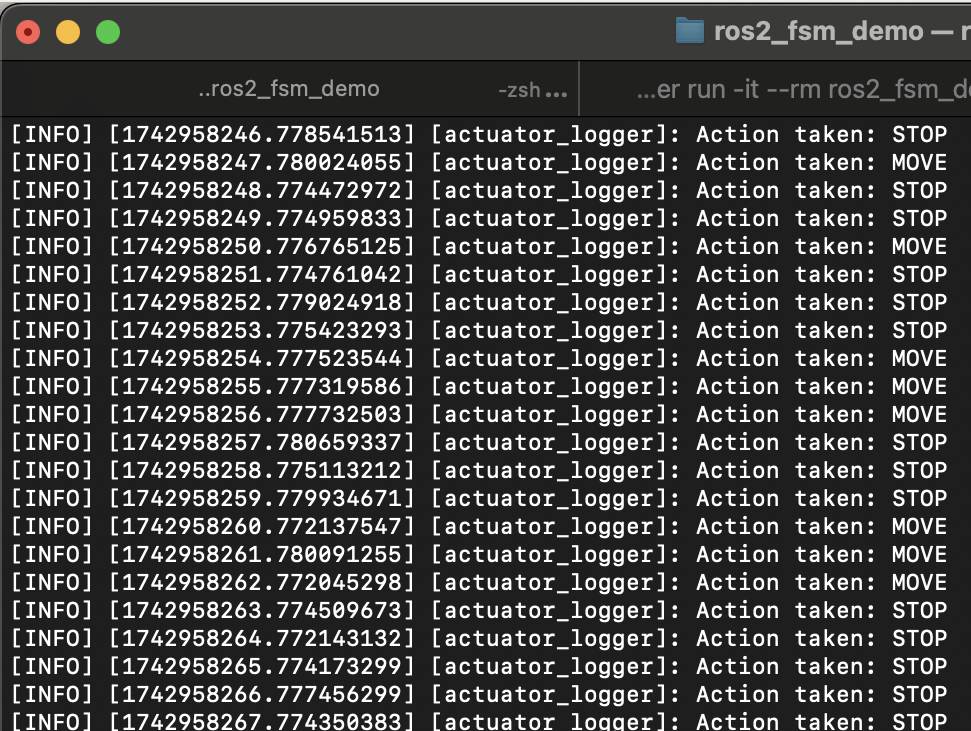Click "Action taken:" on the 1742958261 line
The width and height of the screenshot is (971, 731).
coord(785,554)
